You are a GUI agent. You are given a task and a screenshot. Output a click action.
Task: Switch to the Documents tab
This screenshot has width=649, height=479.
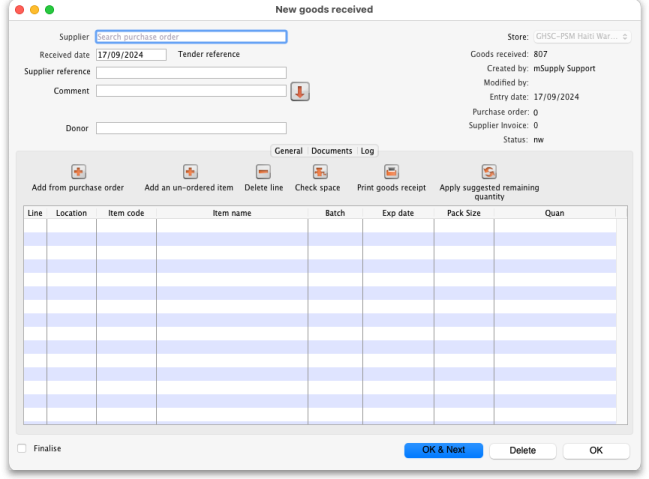click(x=331, y=151)
